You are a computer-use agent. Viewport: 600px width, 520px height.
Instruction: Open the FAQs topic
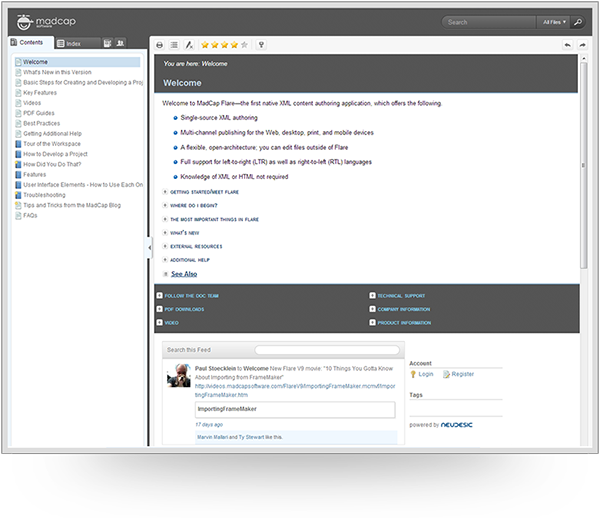tap(26, 215)
